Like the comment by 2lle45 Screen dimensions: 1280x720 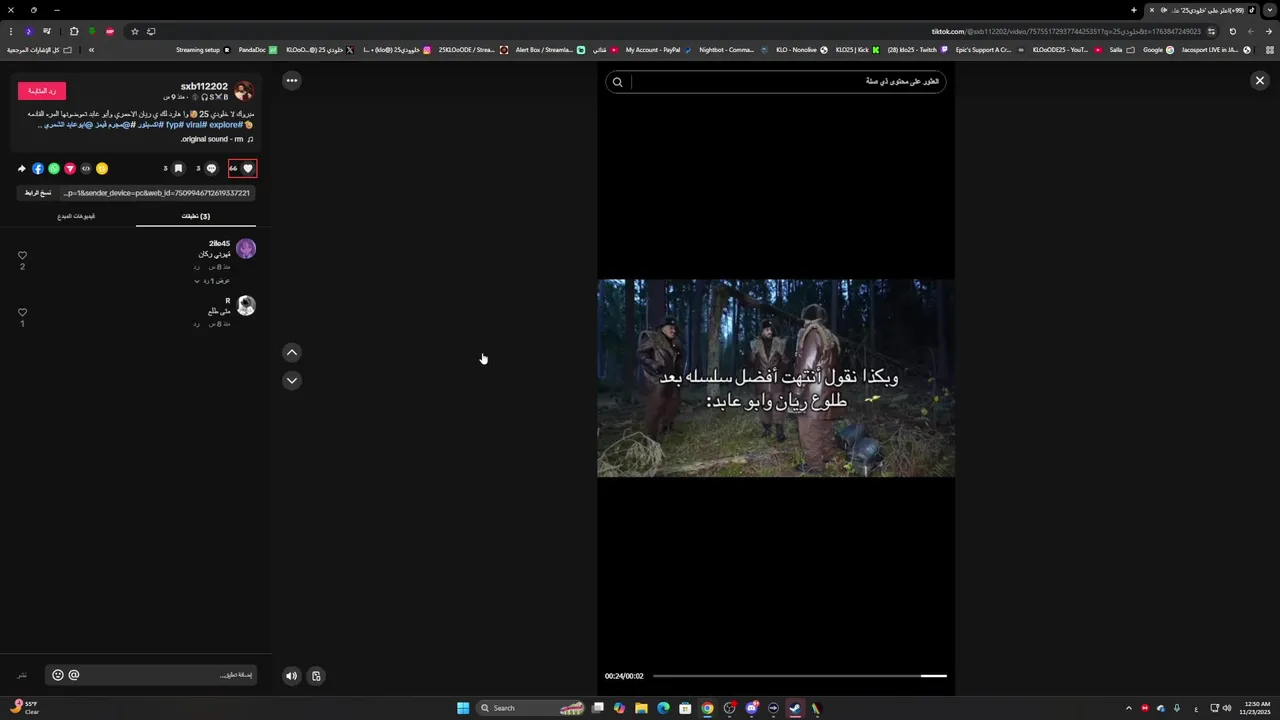22,256
